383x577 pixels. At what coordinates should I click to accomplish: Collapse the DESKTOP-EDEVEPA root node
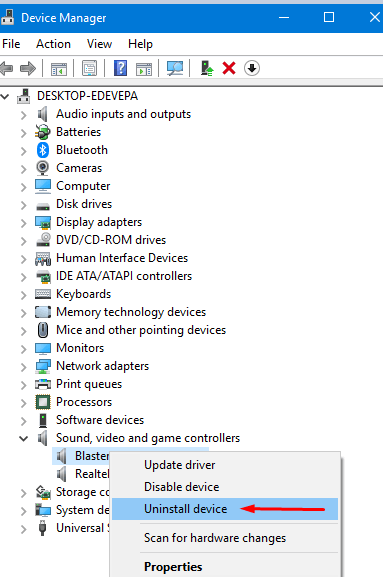5,97
